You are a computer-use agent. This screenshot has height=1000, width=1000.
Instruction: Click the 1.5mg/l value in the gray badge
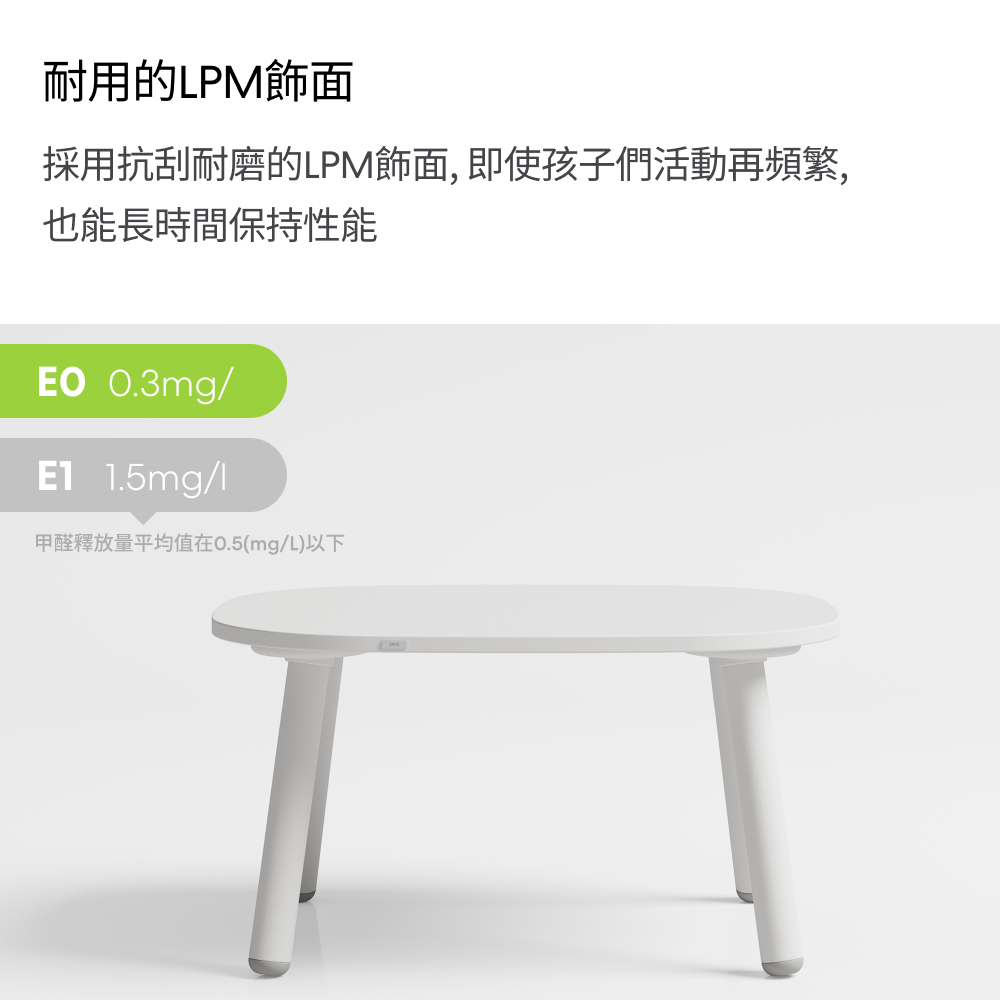166,478
